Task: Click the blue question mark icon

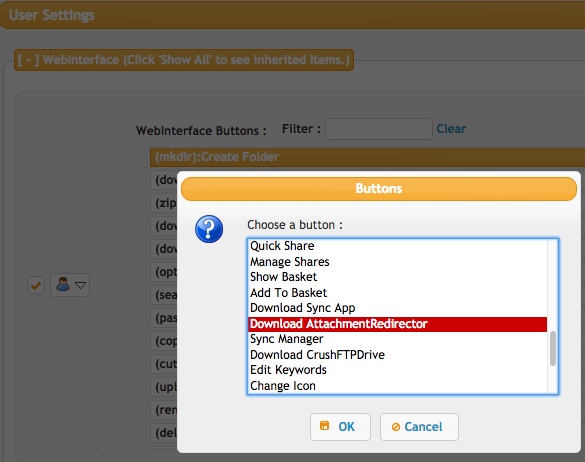Action: click(209, 229)
